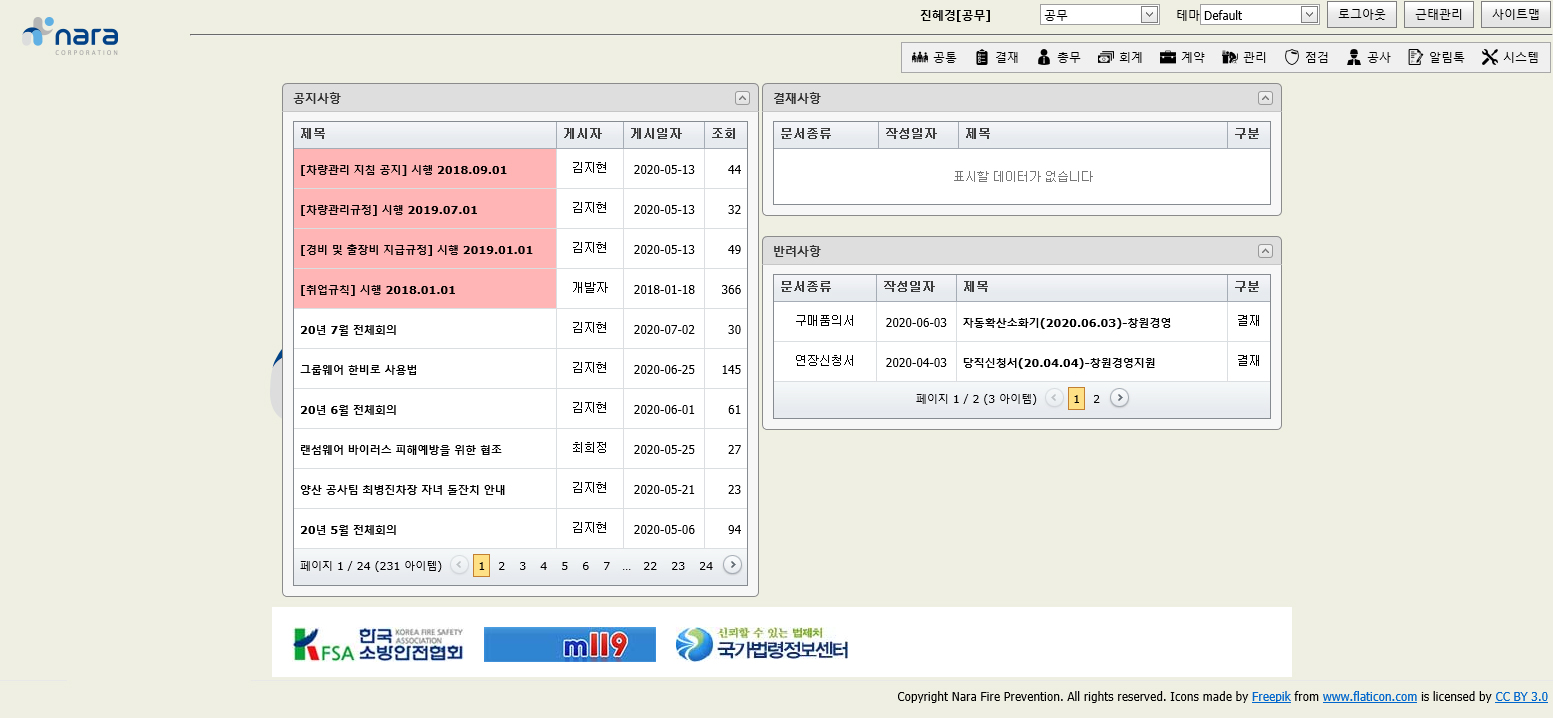
Task: Go to page 2 of 공지사항 pagination
Action: click(x=501, y=565)
